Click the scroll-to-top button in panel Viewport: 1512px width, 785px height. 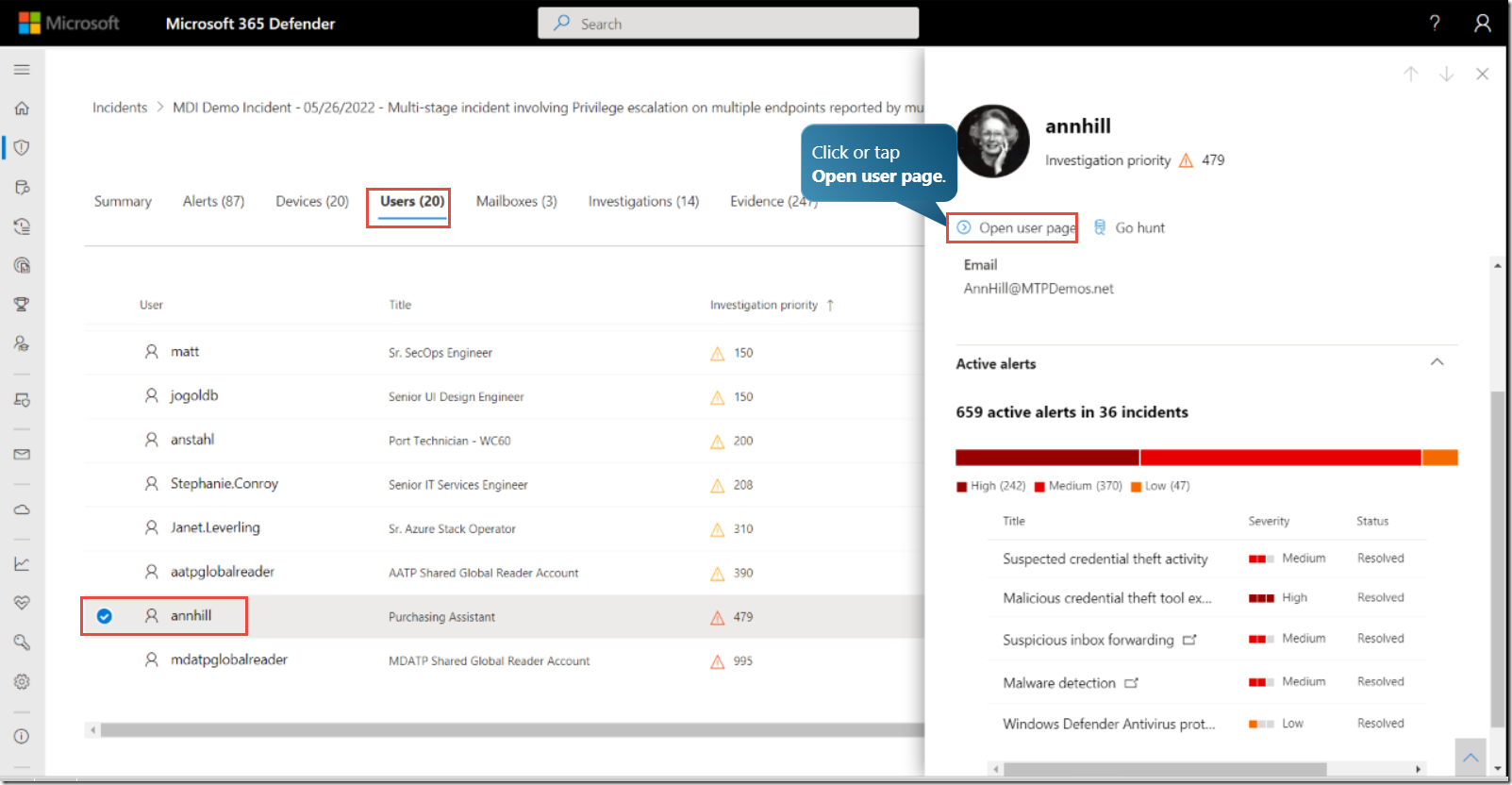1470,758
